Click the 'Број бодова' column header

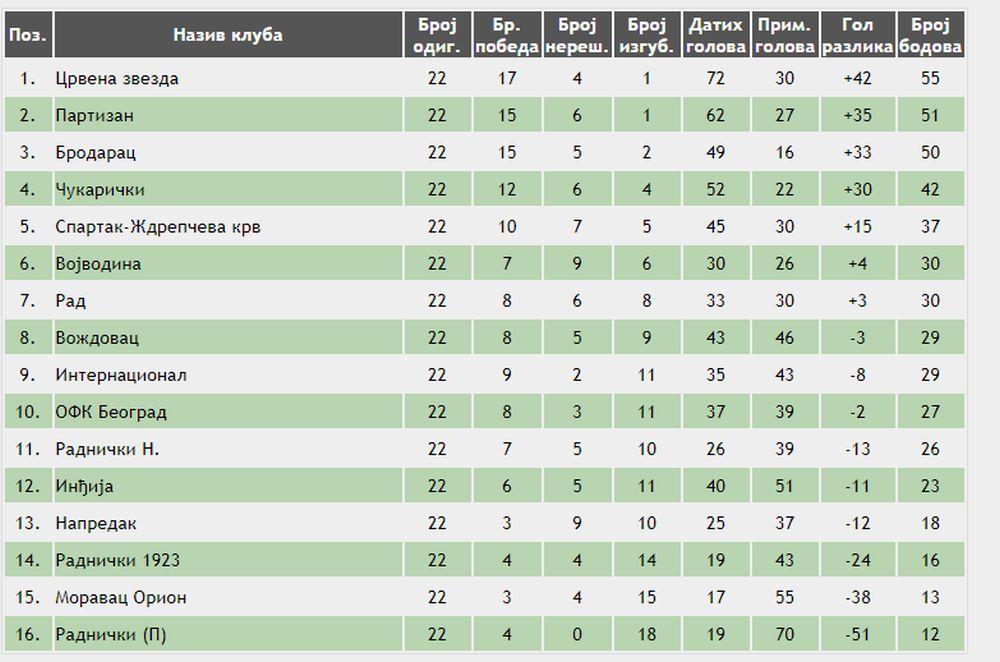tap(931, 35)
